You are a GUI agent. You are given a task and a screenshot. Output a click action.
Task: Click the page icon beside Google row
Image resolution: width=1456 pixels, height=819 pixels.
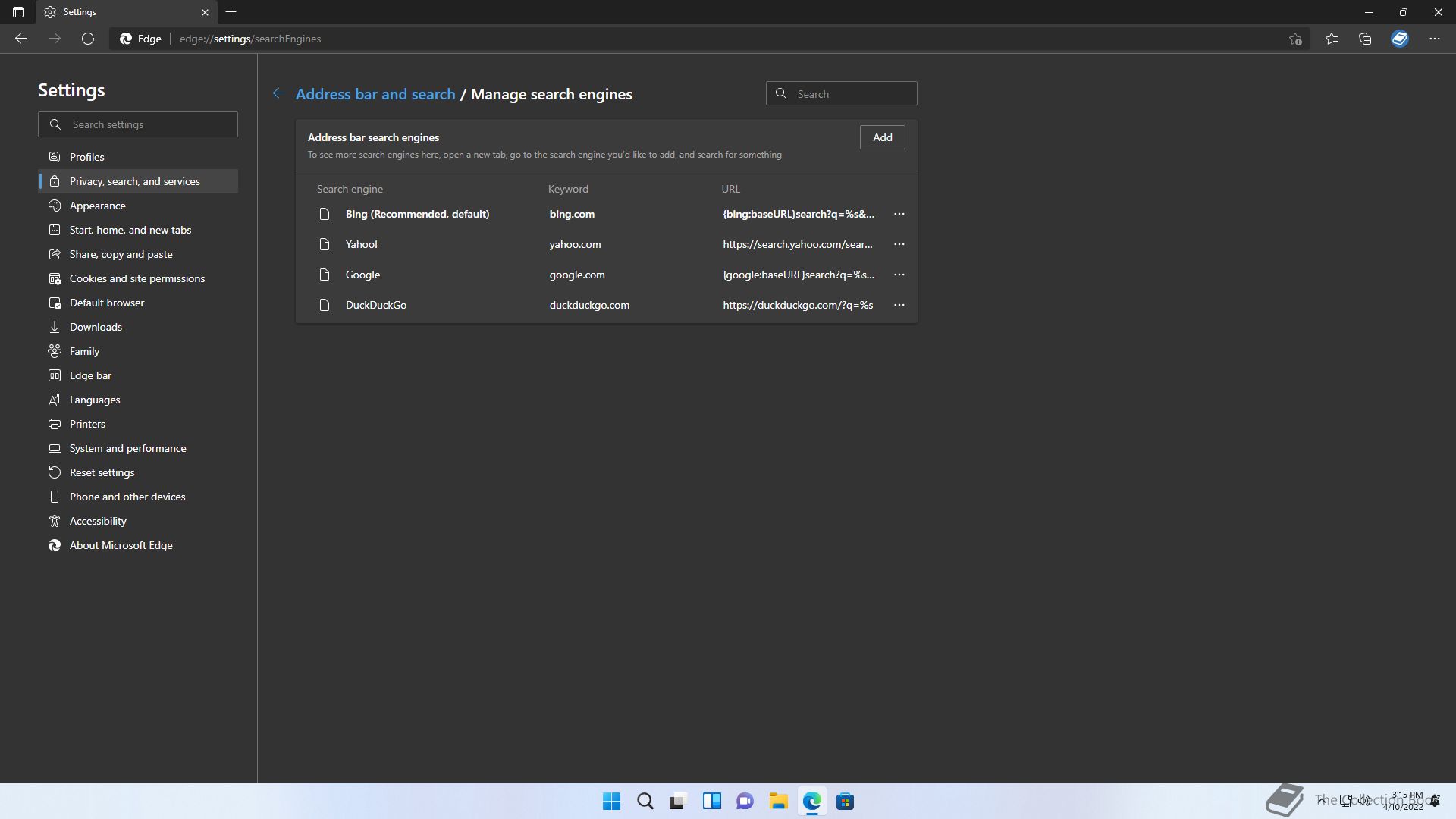tap(325, 275)
